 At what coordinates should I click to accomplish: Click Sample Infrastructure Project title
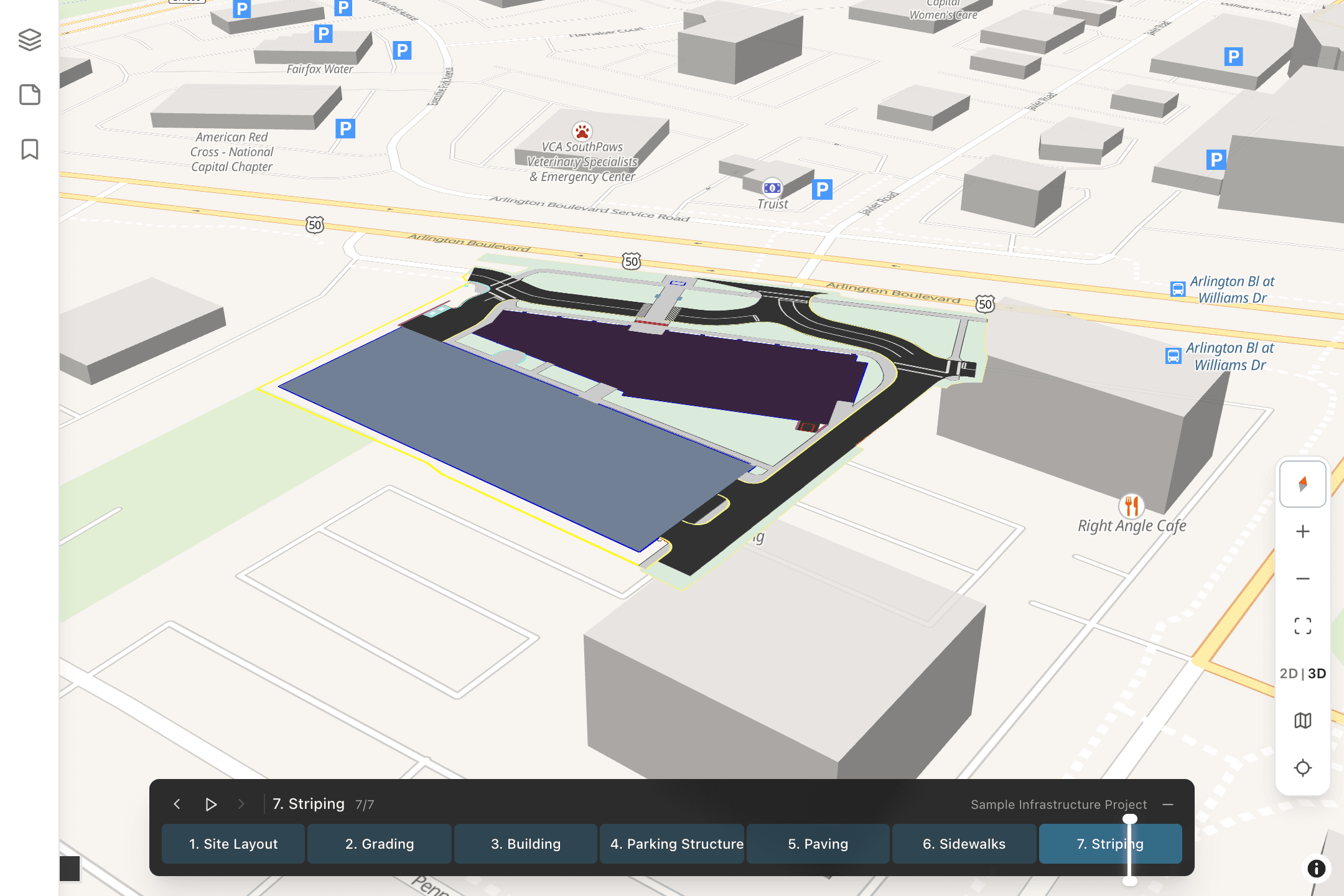click(x=1058, y=805)
